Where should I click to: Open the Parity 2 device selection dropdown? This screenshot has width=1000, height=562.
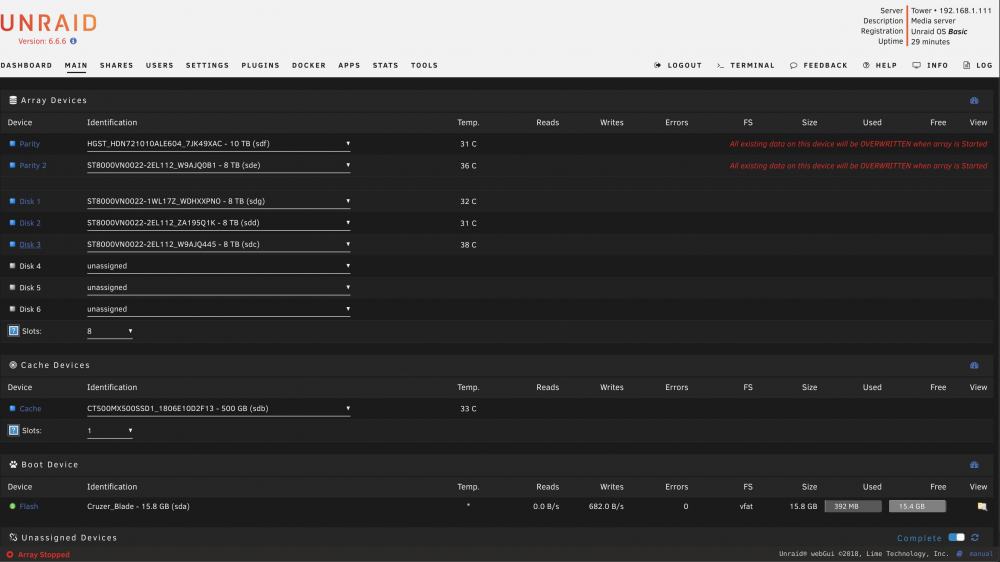tap(218, 166)
